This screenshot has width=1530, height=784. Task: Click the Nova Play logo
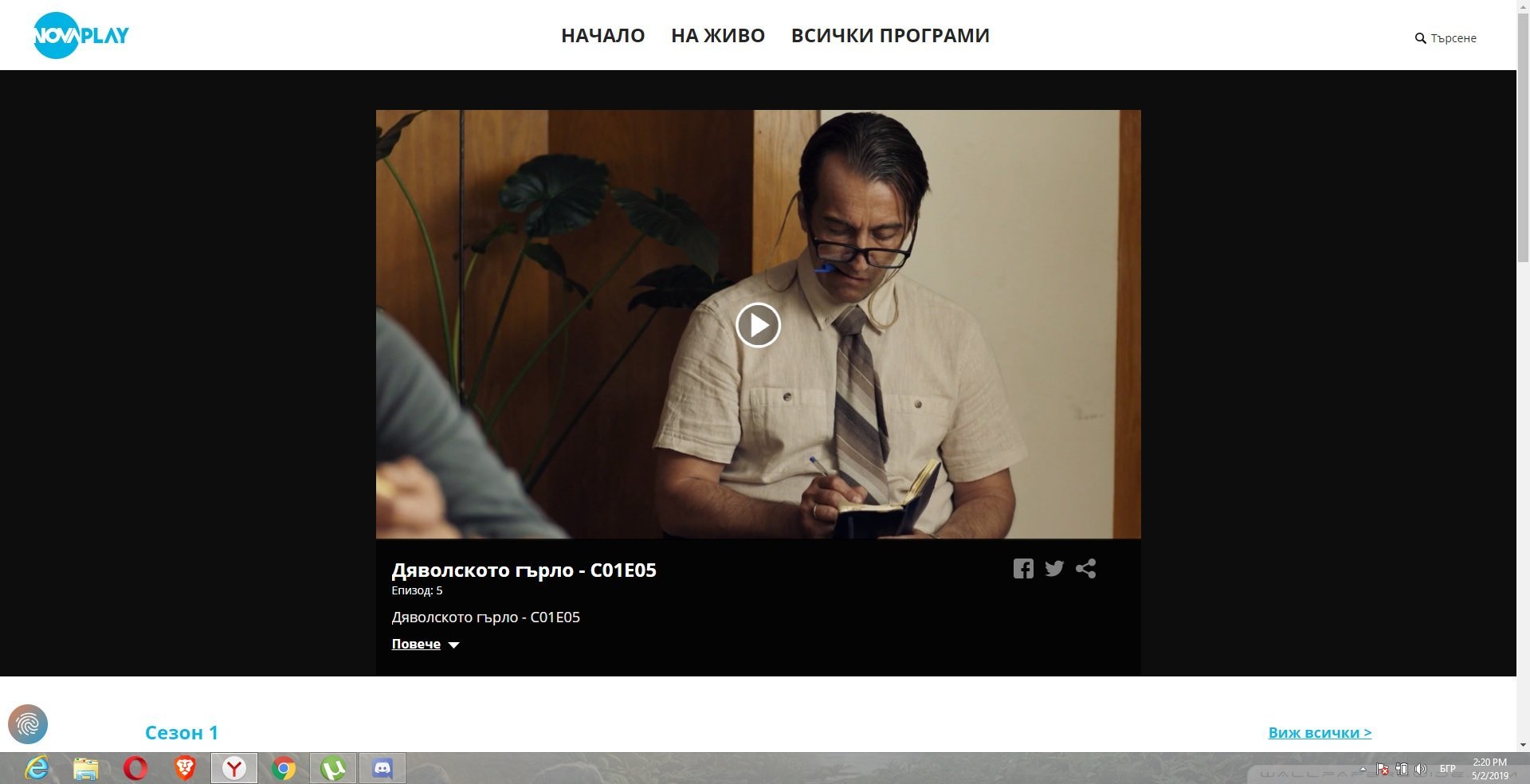[80, 36]
